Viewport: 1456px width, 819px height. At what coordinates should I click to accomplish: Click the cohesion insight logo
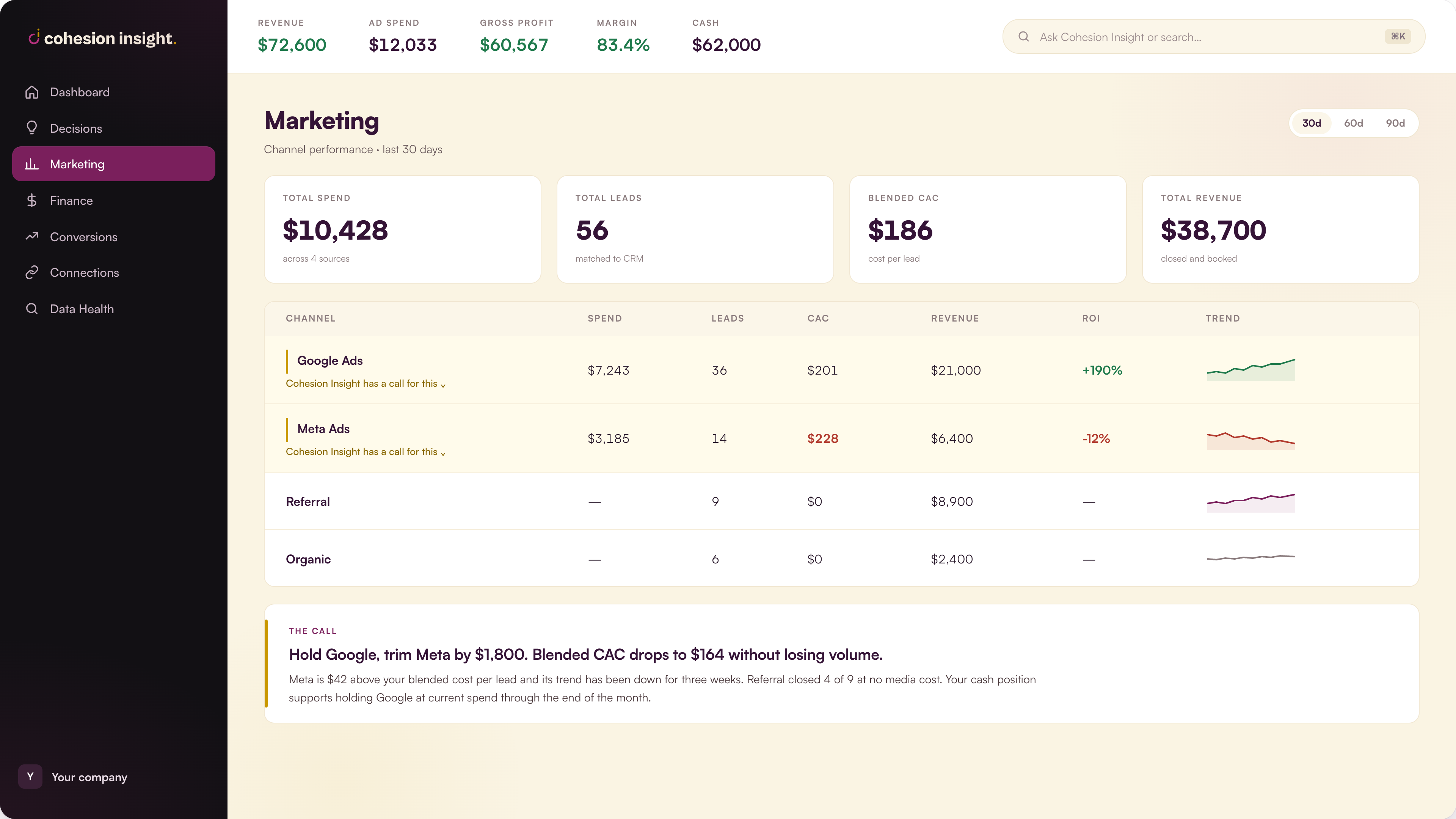point(102,38)
